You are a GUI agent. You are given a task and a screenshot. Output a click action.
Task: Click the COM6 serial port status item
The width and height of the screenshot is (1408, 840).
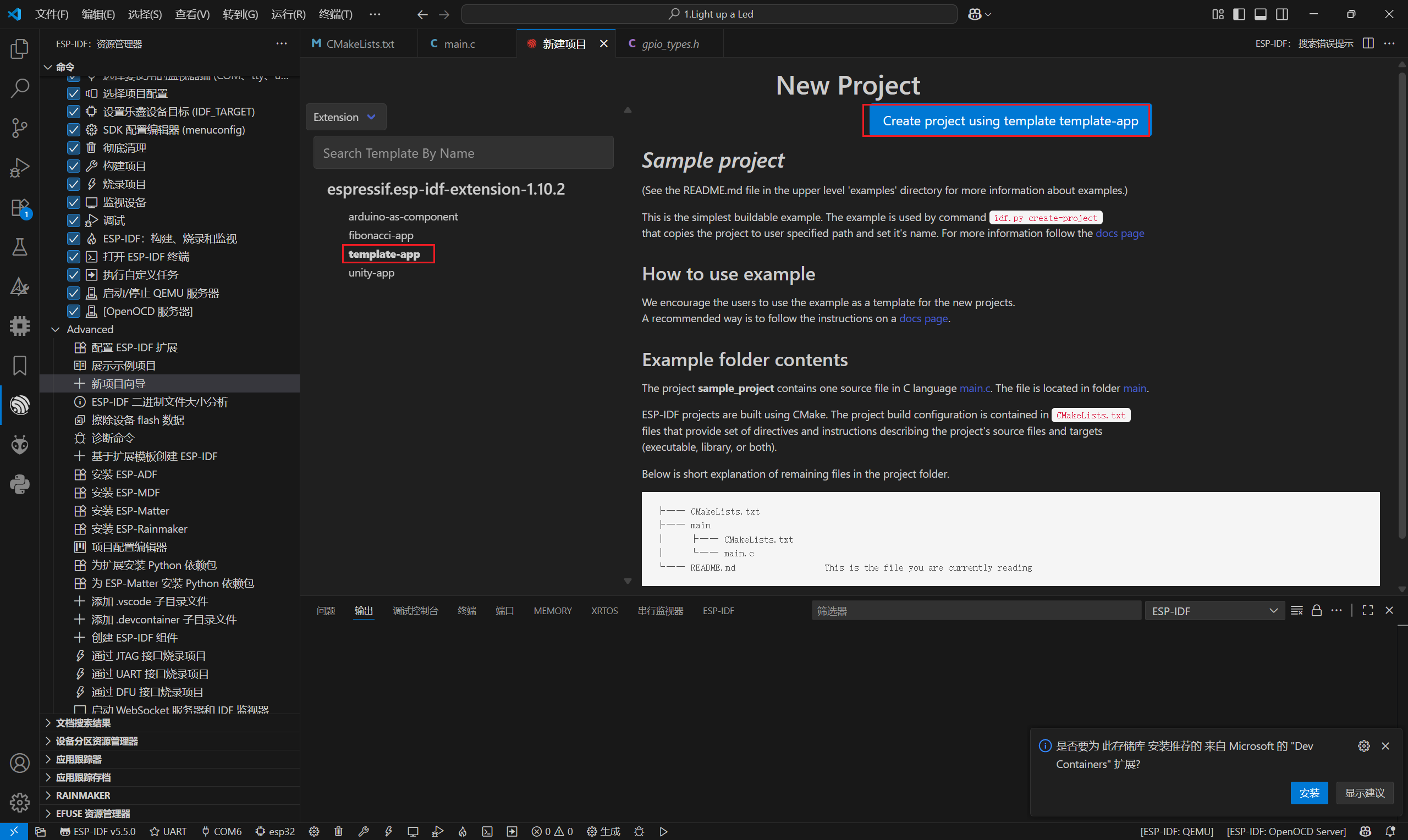click(x=222, y=831)
